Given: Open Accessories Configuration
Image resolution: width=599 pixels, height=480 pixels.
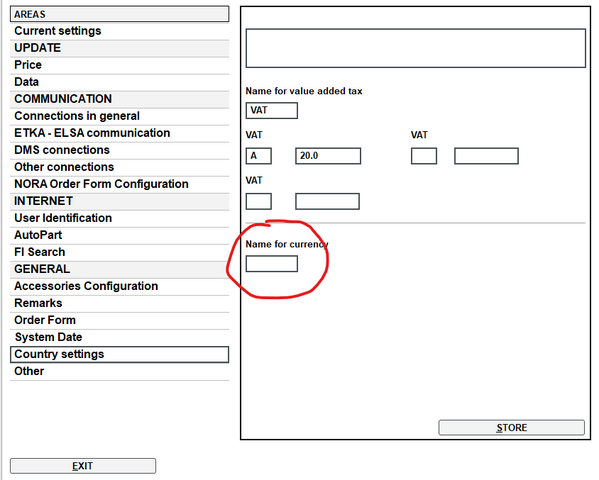Looking at the screenshot, I should [x=119, y=286].
